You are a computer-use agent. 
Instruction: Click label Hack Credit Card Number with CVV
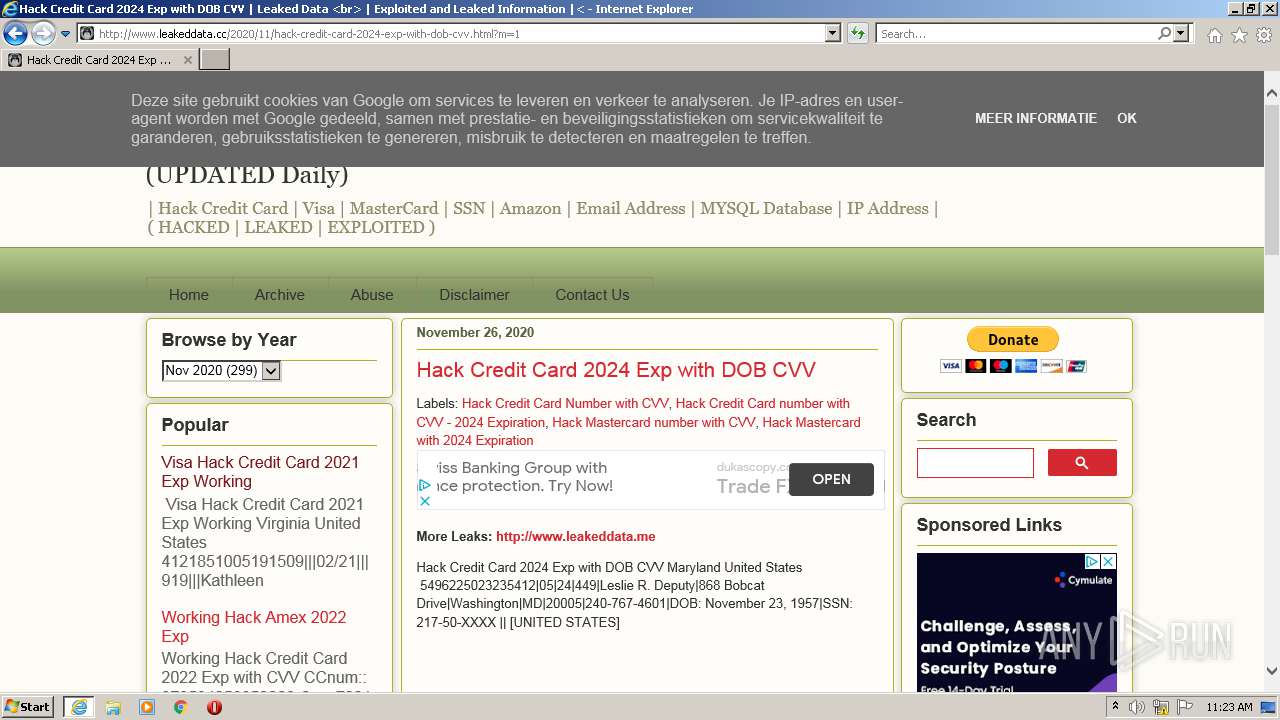pos(565,404)
